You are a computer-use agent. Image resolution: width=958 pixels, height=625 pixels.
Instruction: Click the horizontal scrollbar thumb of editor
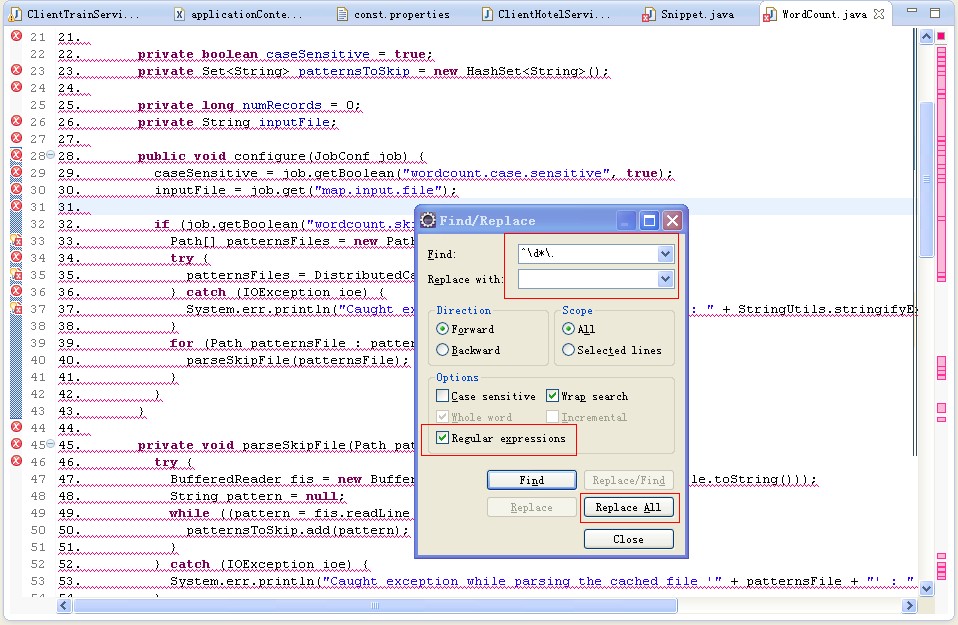point(375,605)
